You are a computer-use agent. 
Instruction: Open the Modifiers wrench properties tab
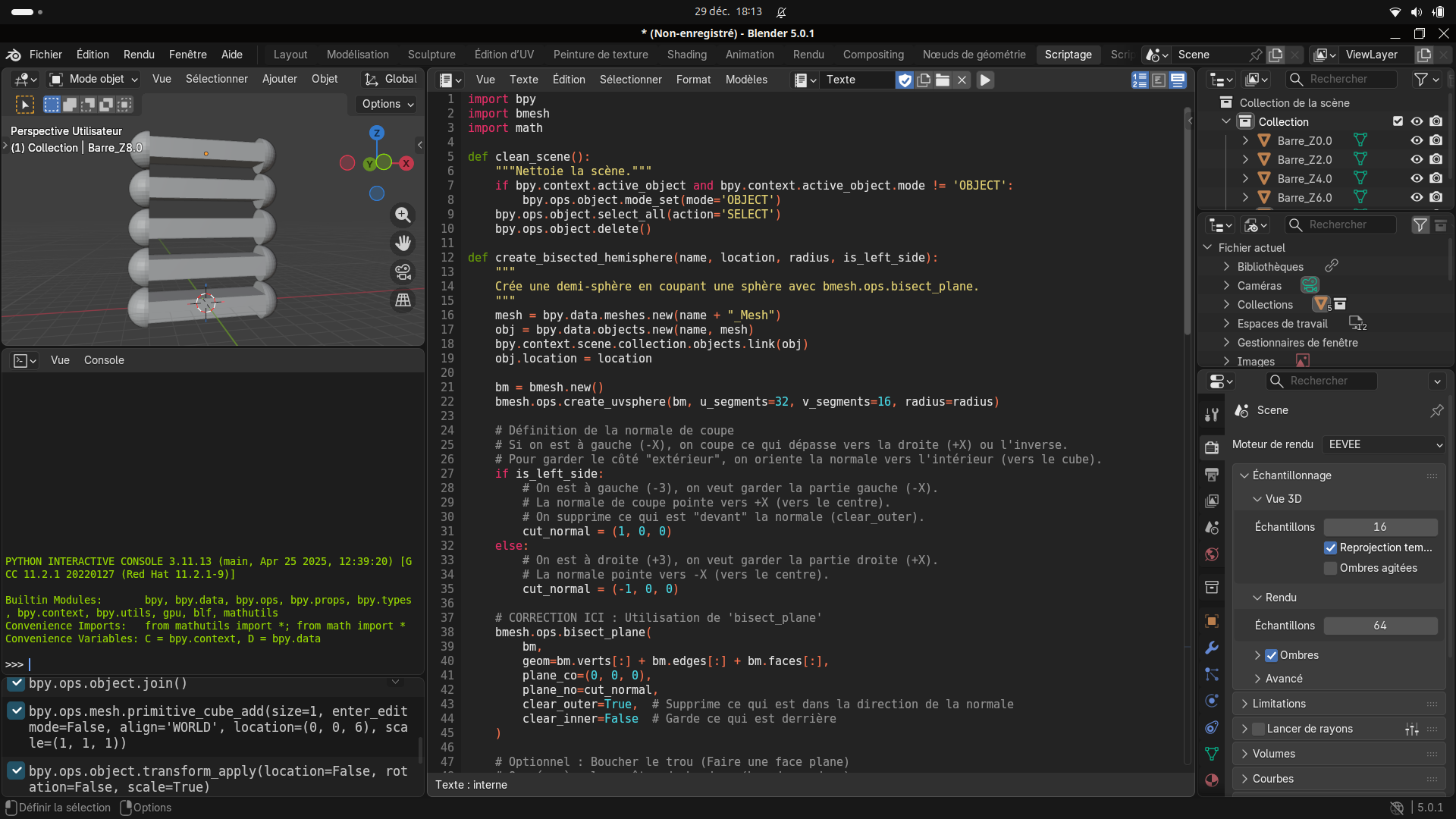[1212, 648]
